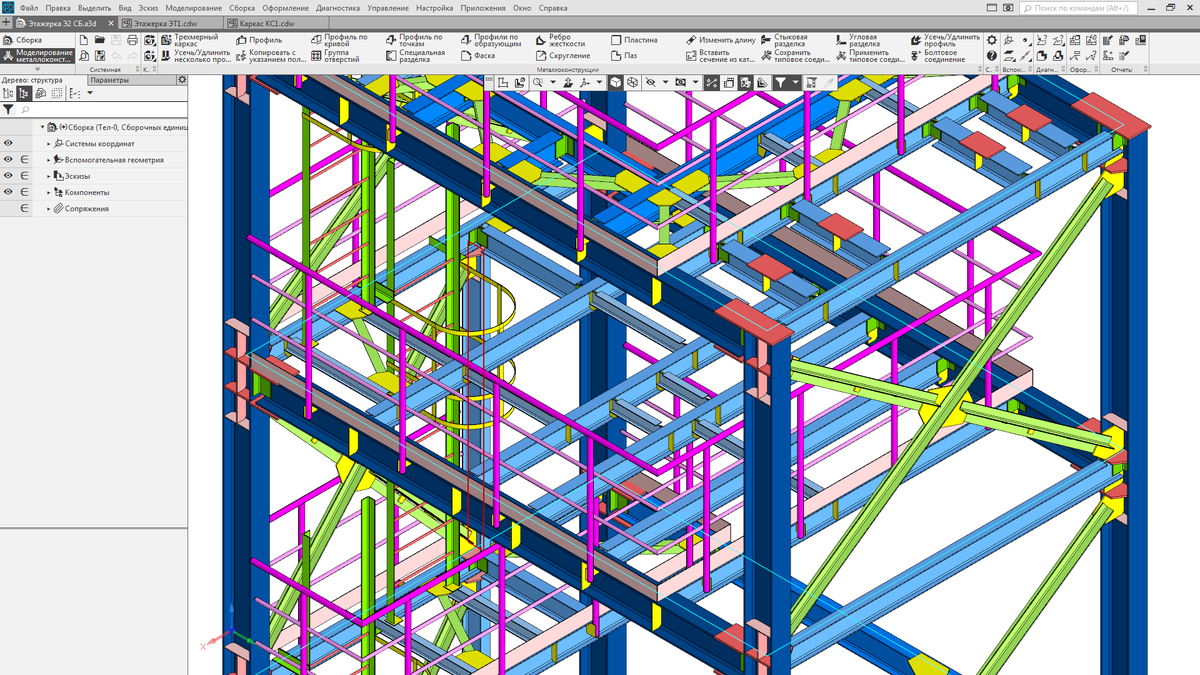Apply the Фаска tool
Viewport: 1200px width, 675px height.
click(478, 56)
